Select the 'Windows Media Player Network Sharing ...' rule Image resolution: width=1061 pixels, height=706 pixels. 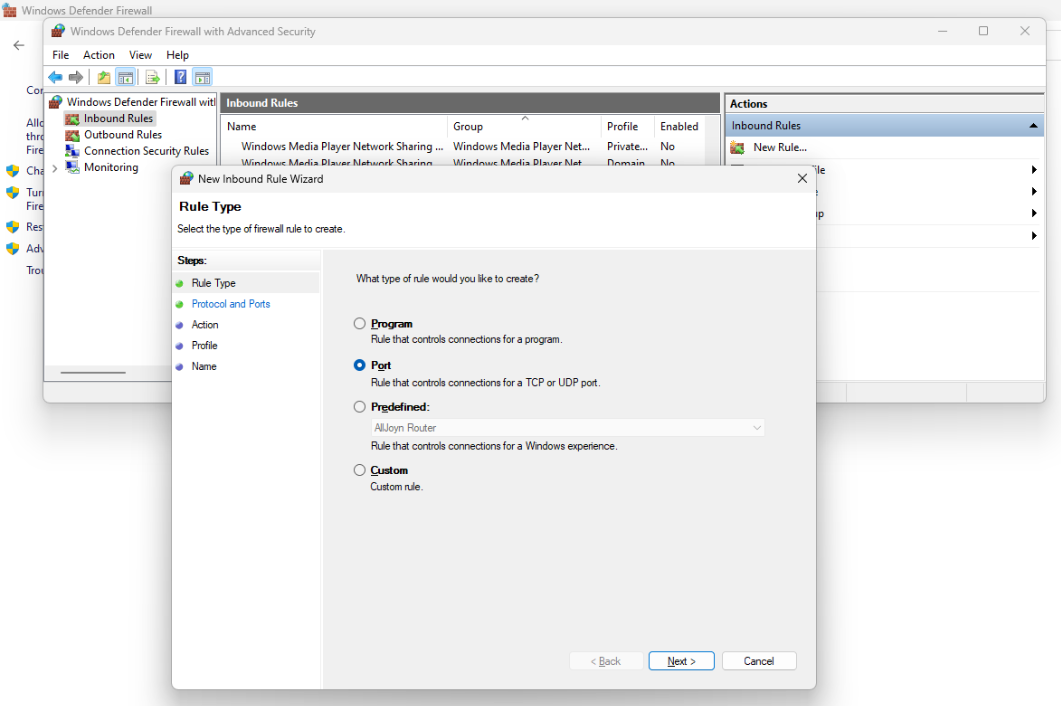[342, 146]
